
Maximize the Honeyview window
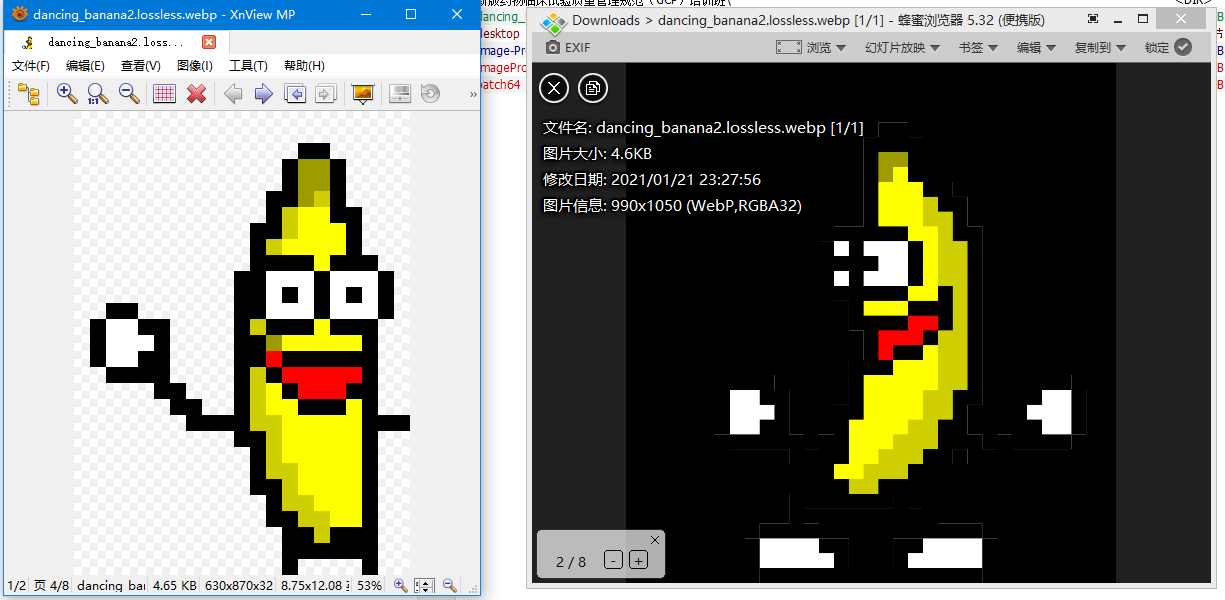[1142, 19]
